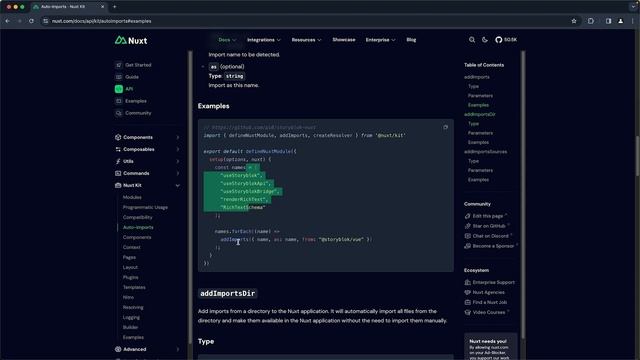640x360 pixels.
Task: Open Enterprise dropdown menu
Action: click(x=380, y=40)
